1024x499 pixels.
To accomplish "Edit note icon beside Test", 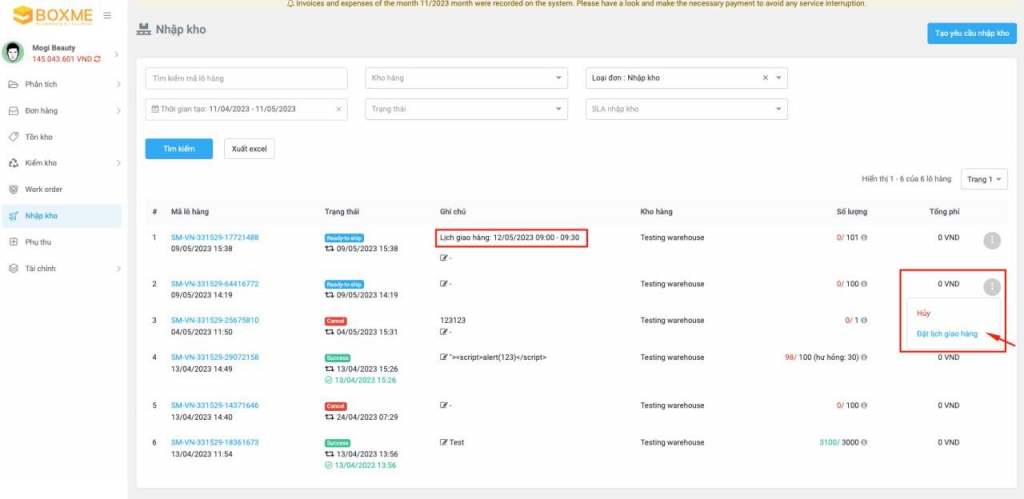I will click(x=444, y=442).
